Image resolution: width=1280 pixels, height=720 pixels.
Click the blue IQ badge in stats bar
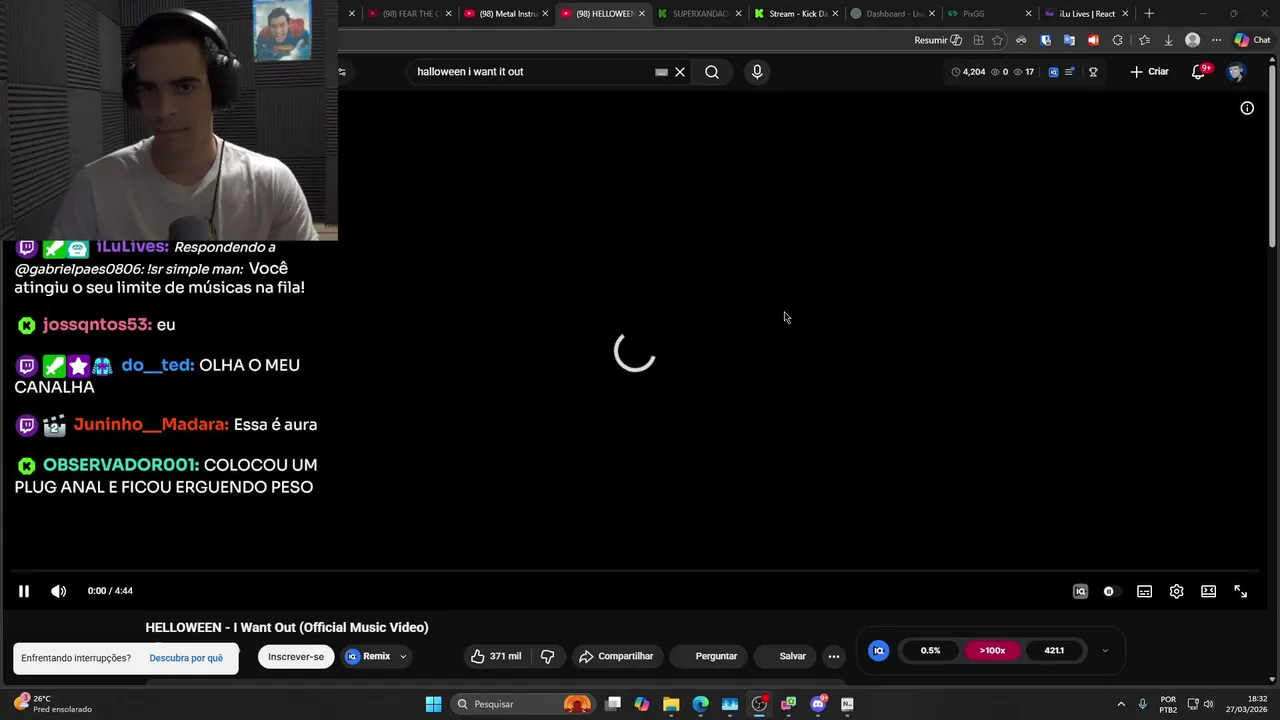879,651
